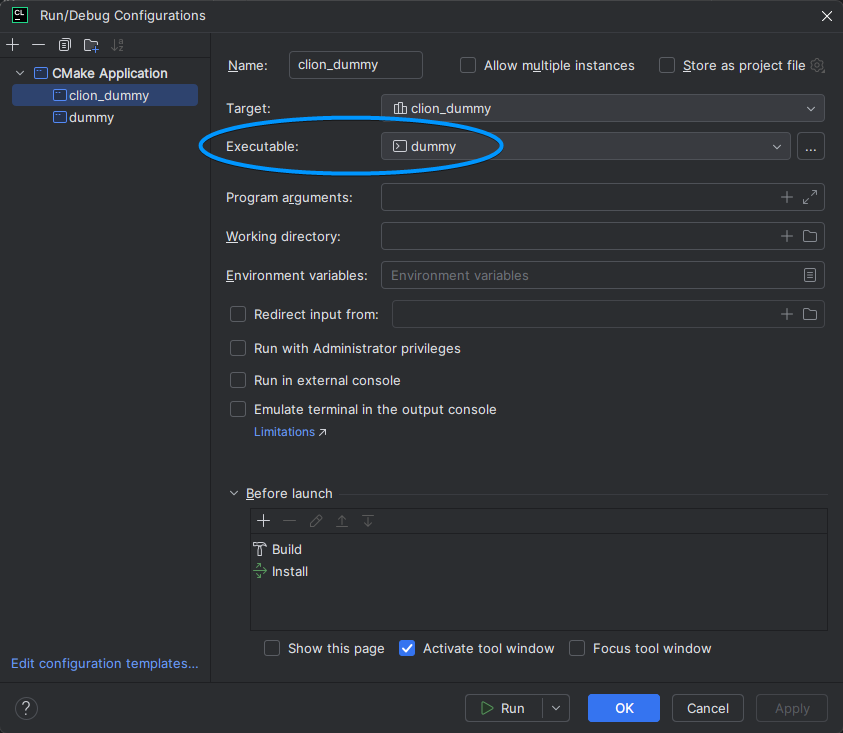Add a Before launch task with plus icon

[x=264, y=521]
